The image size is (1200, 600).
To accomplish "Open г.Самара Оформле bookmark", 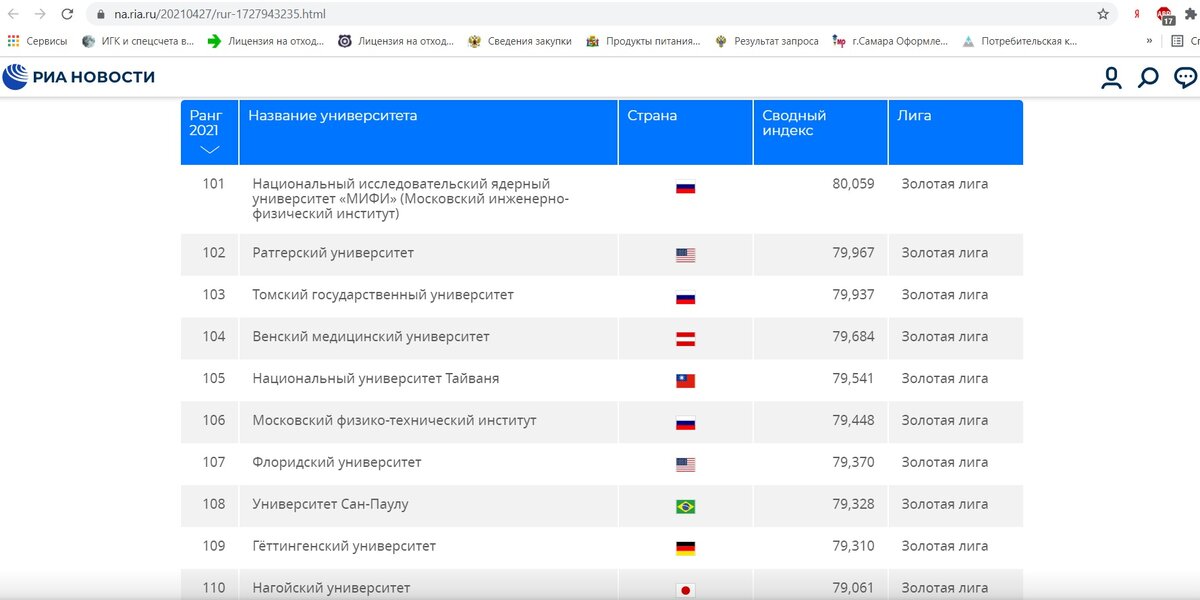I will pos(890,41).
